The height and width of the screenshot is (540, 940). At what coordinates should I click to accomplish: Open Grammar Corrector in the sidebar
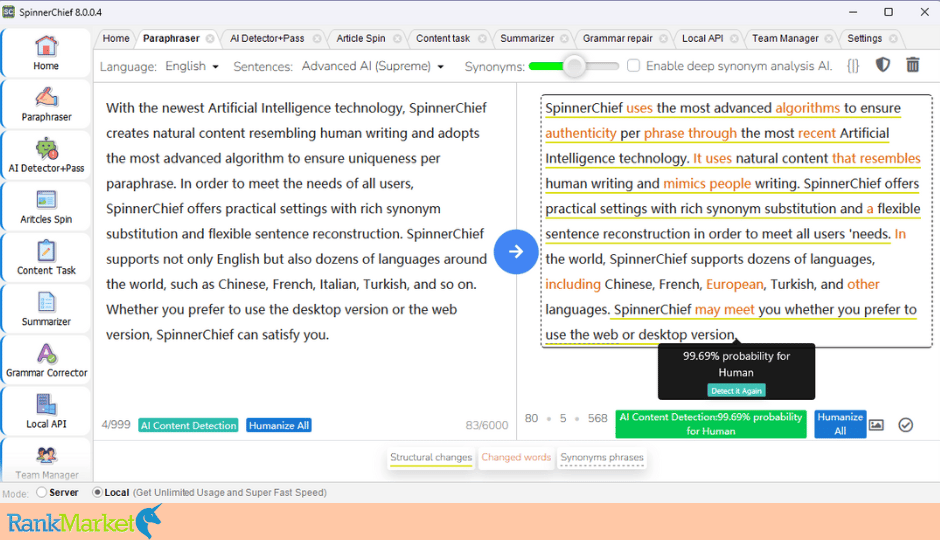[46, 360]
